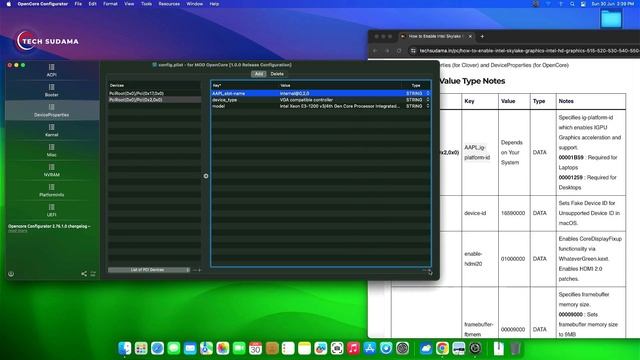Open the Window menu
This screenshot has width=640, height=360.
195,4
